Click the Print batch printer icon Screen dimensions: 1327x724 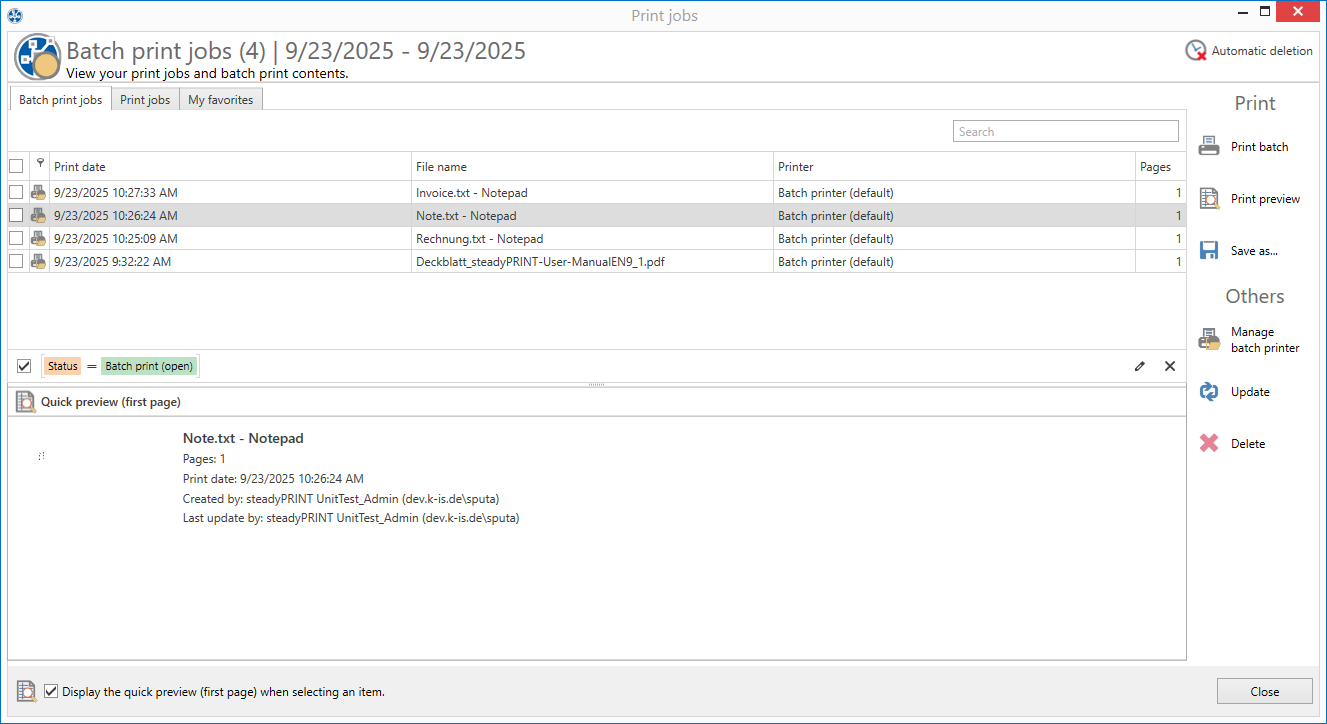coord(1209,146)
